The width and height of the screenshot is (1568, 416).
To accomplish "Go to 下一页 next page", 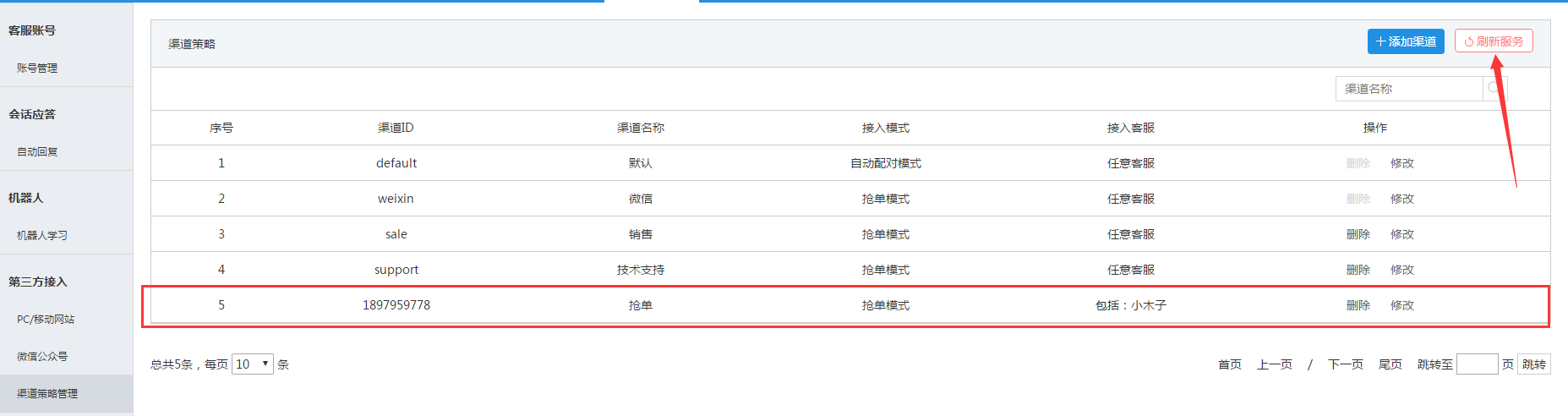I will tap(1345, 364).
